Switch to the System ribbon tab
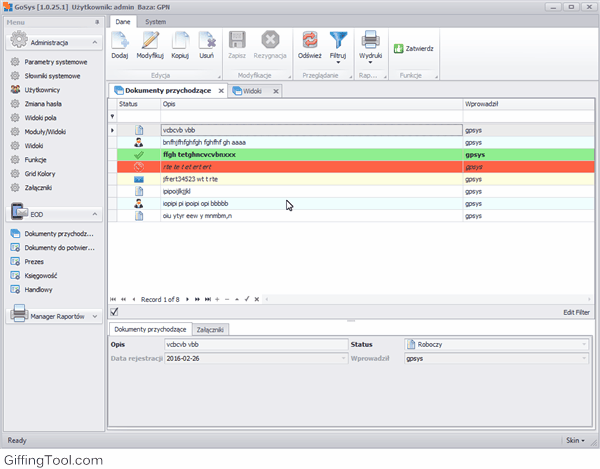 tap(155, 21)
